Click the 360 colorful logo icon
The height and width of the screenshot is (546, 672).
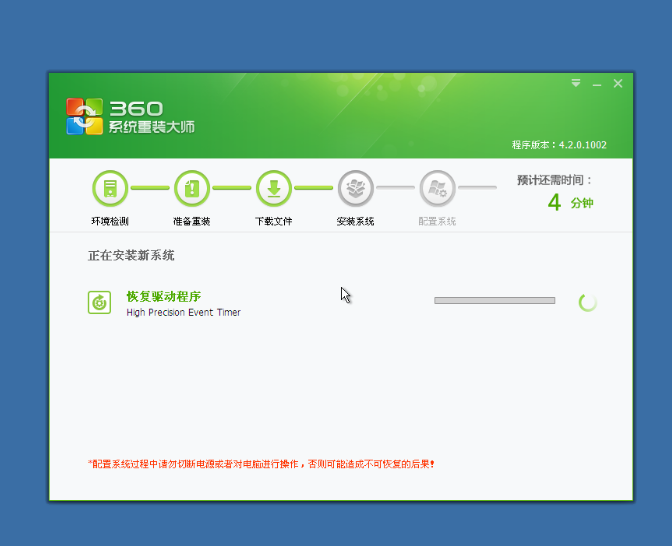[85, 116]
